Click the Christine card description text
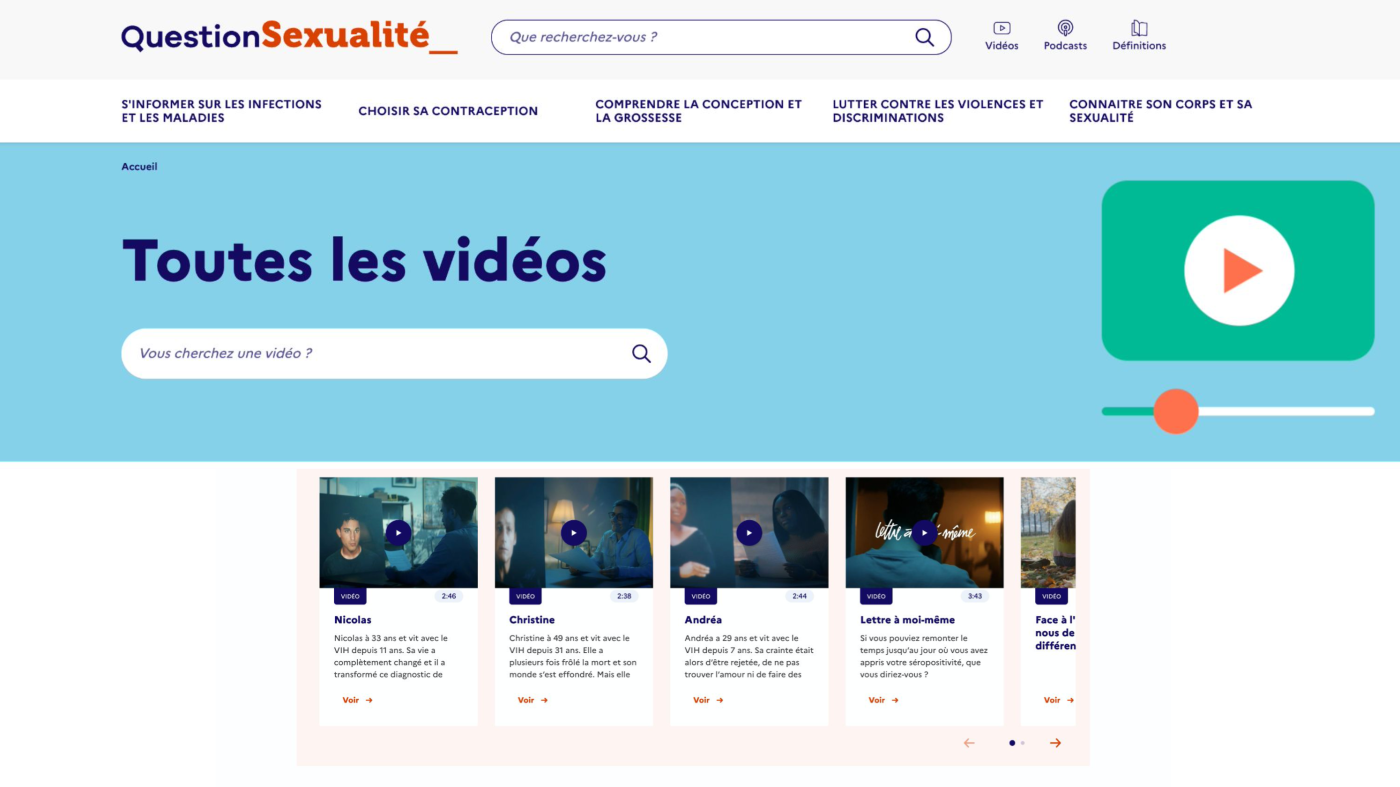1400x787 pixels. click(x=573, y=656)
